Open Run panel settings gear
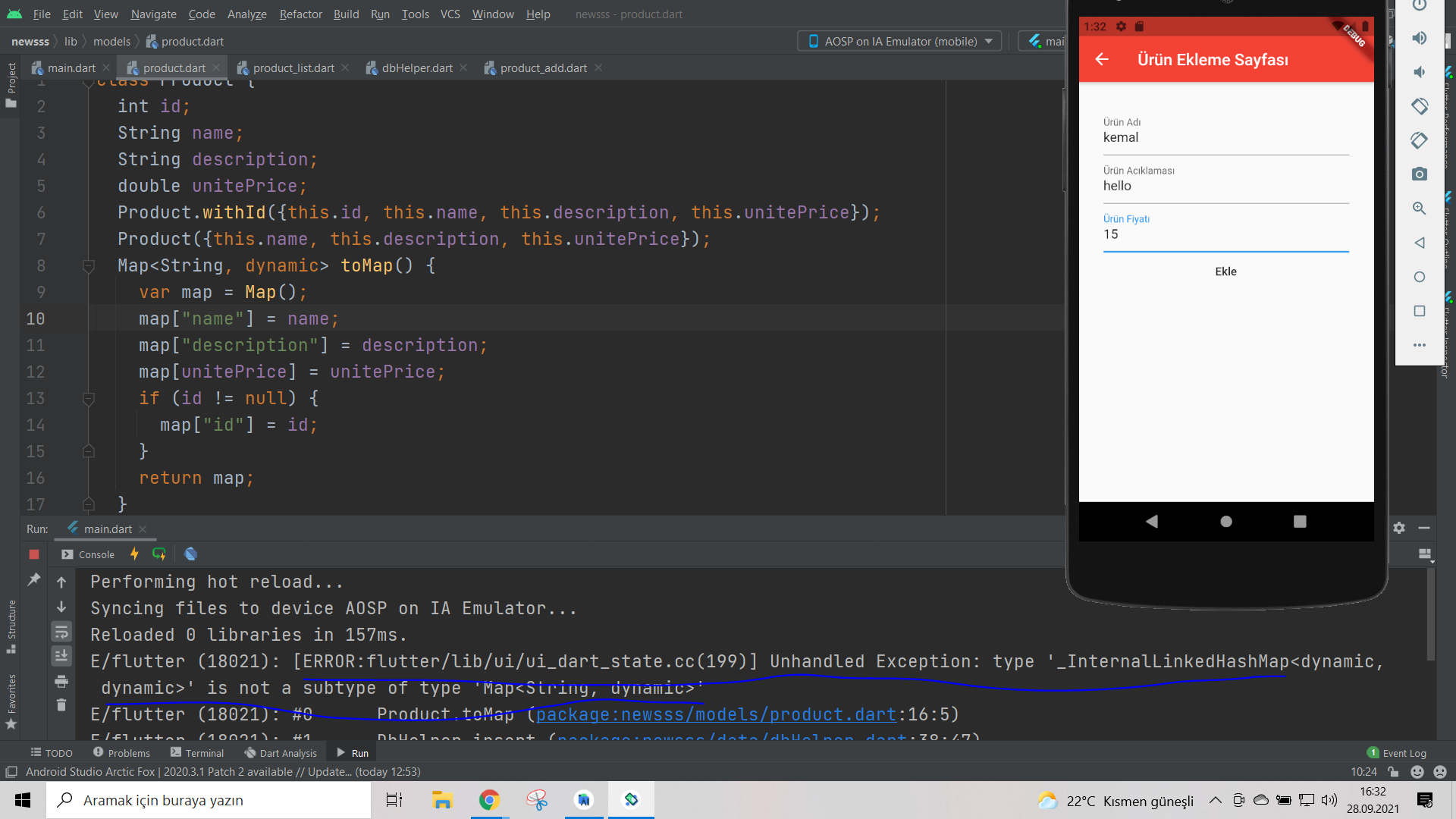This screenshot has height=819, width=1456. point(1399,528)
